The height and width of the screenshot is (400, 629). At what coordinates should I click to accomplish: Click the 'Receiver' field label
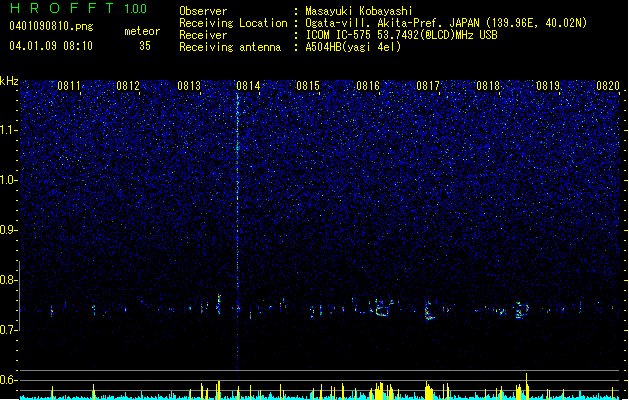pyautogui.click(x=203, y=35)
